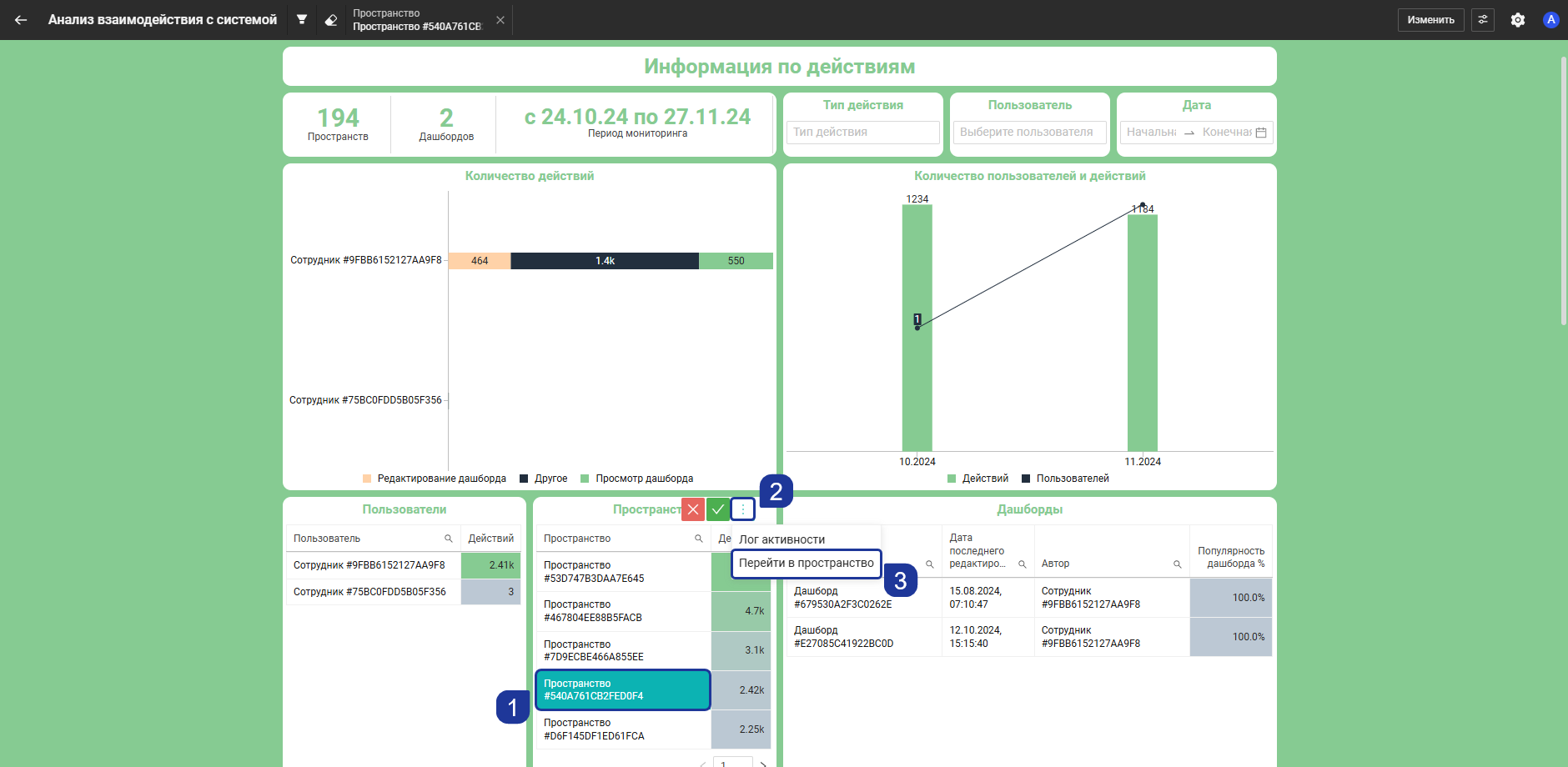Click the Изменить button
Screen dimensions: 1568x767
tap(1430, 20)
